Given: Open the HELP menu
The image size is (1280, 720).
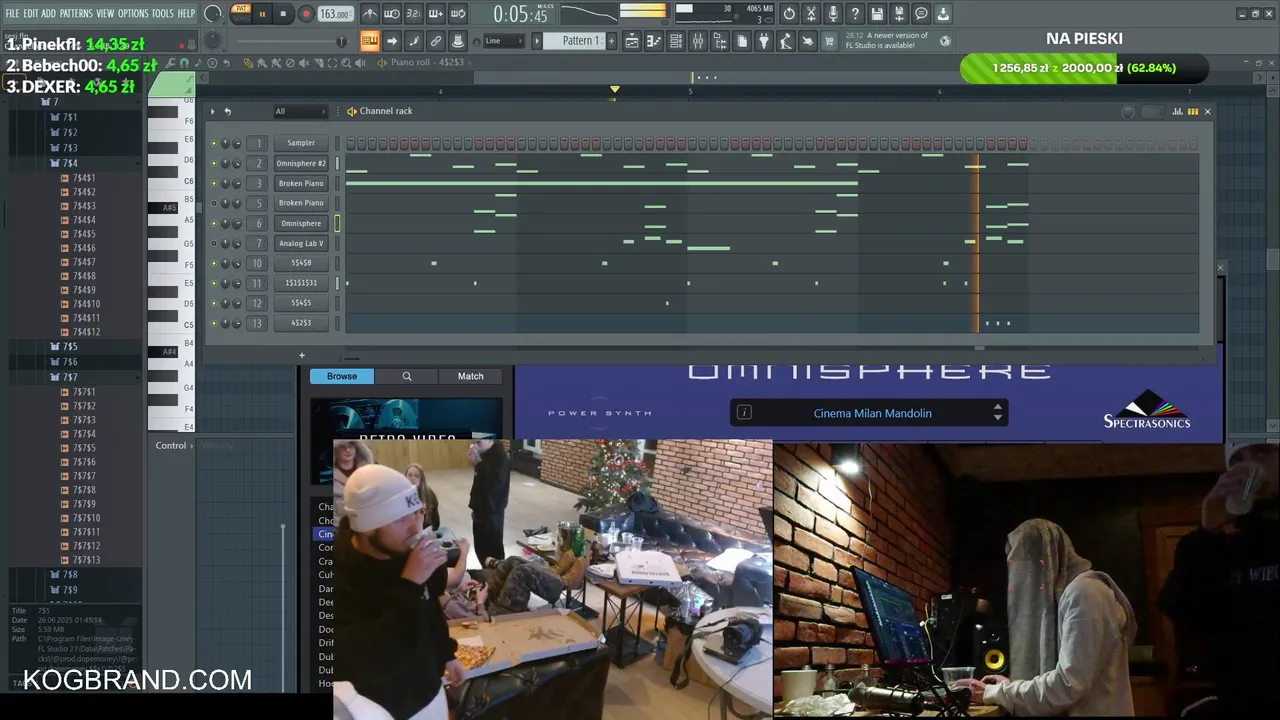Looking at the screenshot, I should click(x=186, y=13).
